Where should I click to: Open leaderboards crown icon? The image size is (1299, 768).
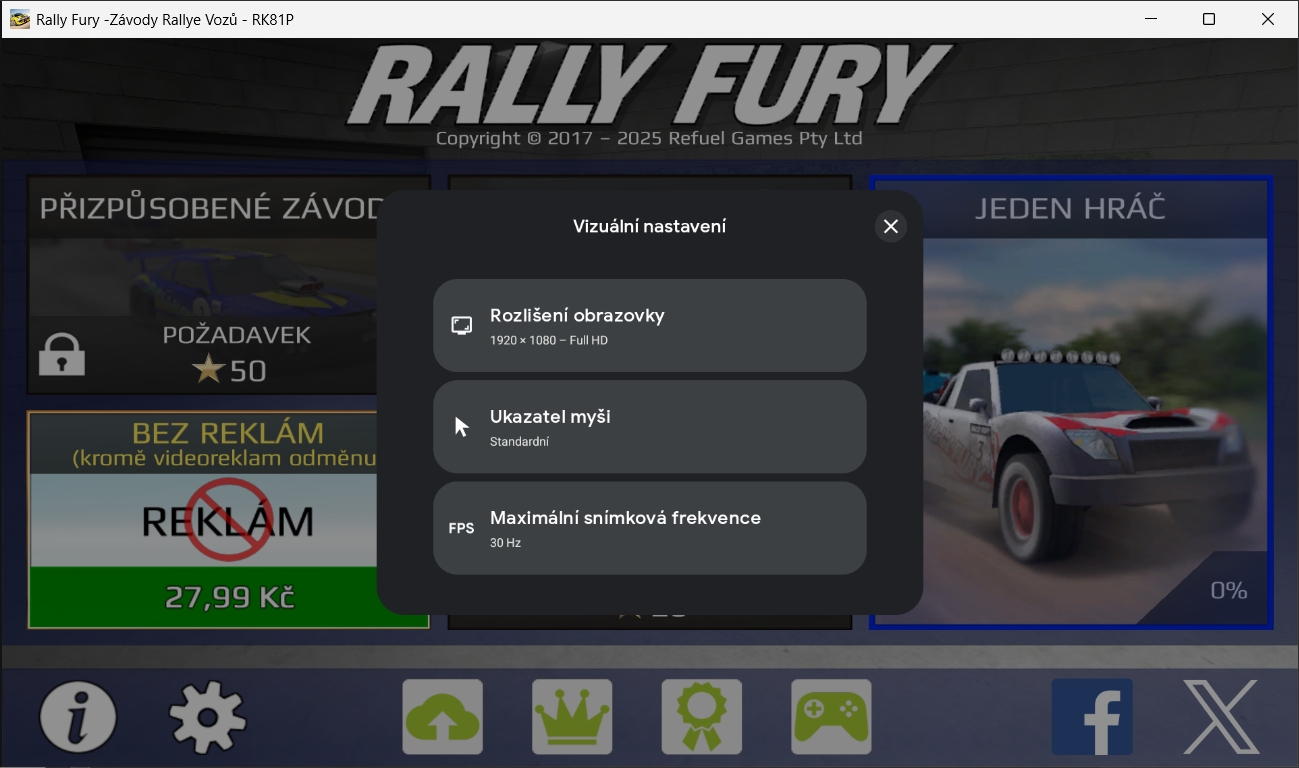(572, 717)
